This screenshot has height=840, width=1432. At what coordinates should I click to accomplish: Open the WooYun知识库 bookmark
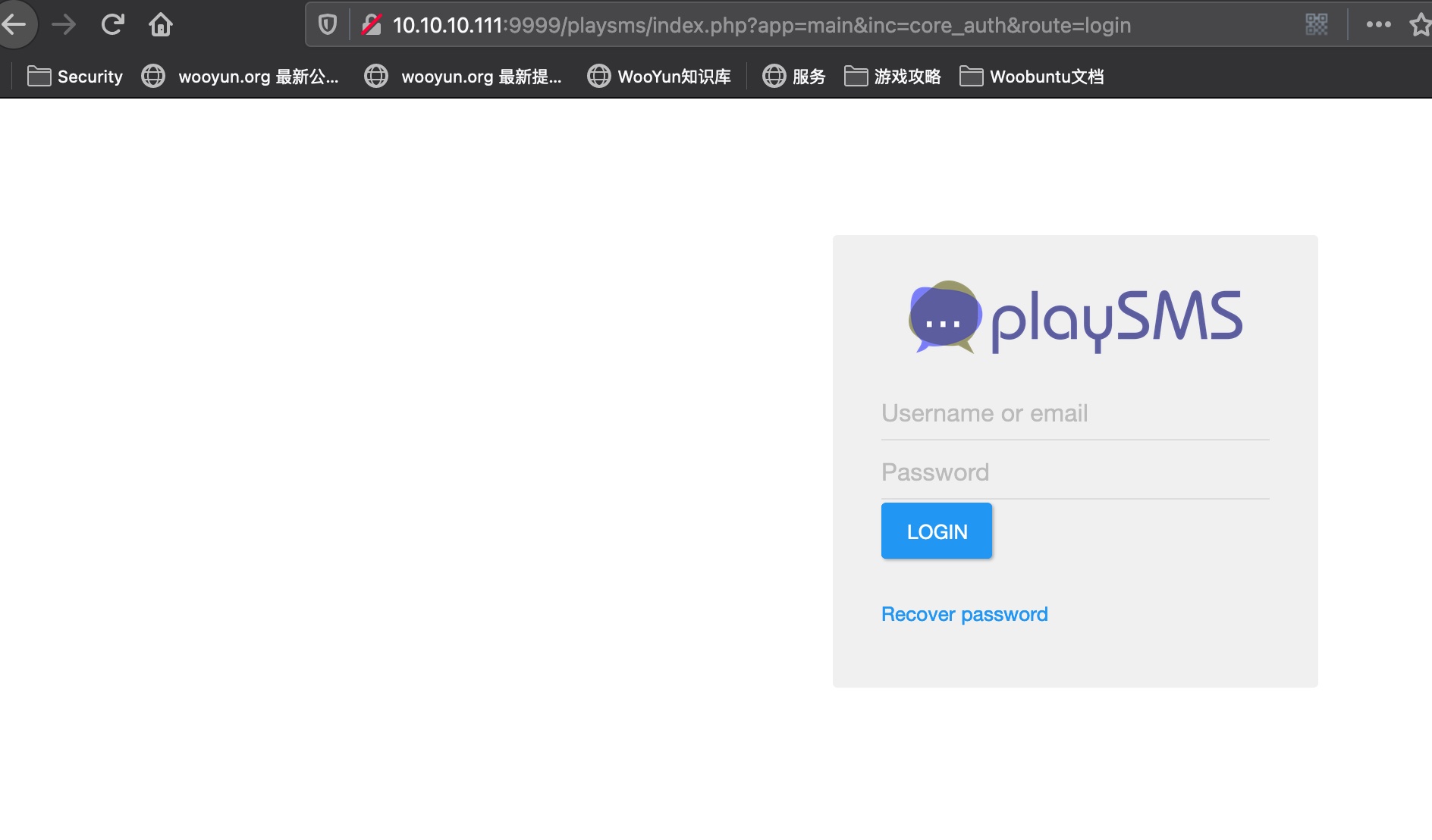coord(660,77)
